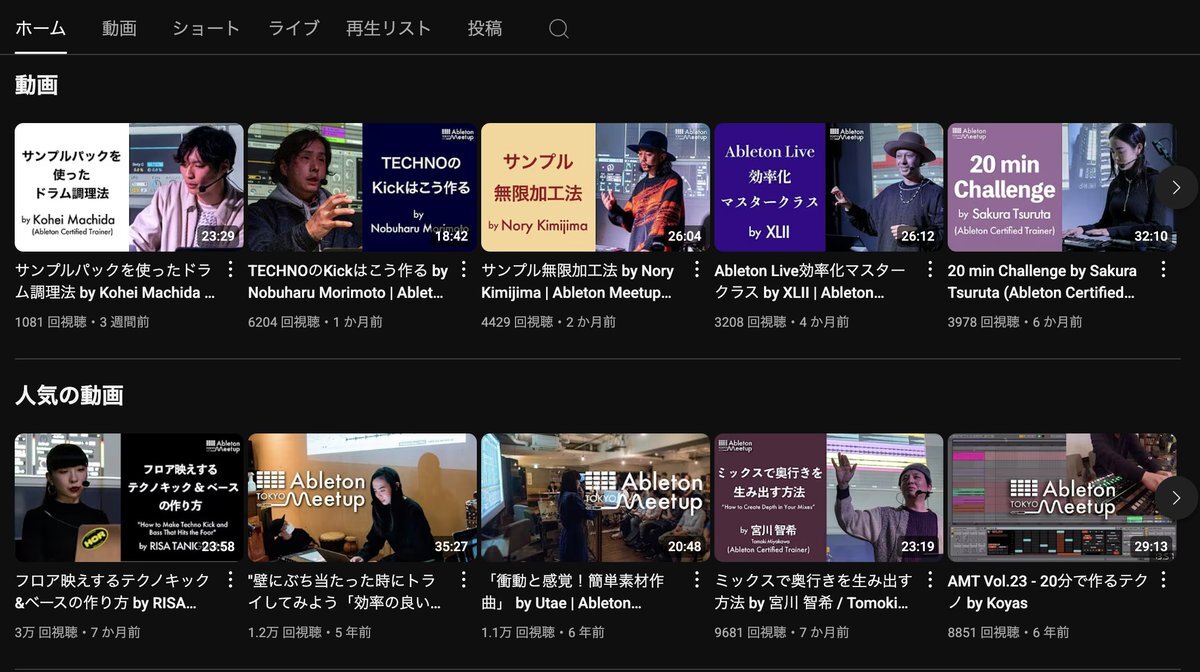Click the text 6204 回視聴・1 か月前
This screenshot has width=1200, height=672.
(x=315, y=322)
